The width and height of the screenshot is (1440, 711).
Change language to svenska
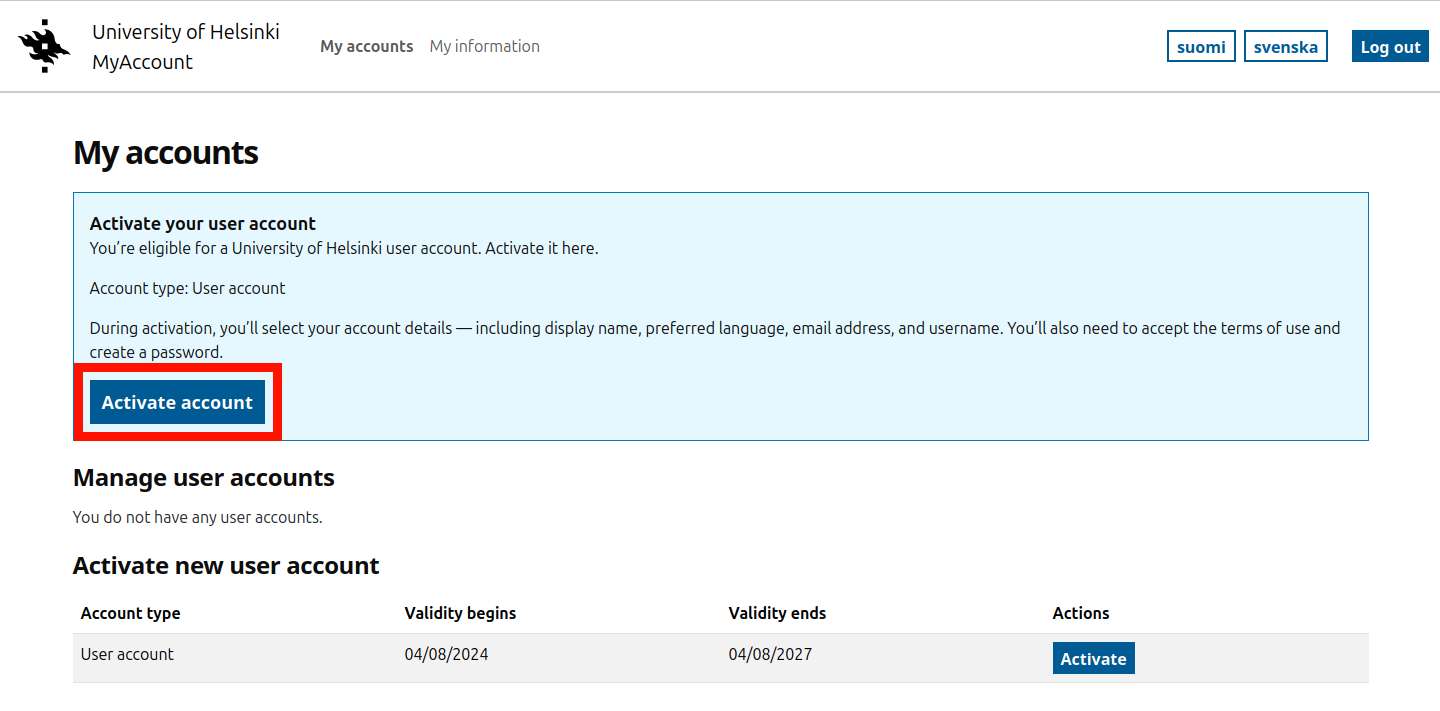click(x=1285, y=47)
